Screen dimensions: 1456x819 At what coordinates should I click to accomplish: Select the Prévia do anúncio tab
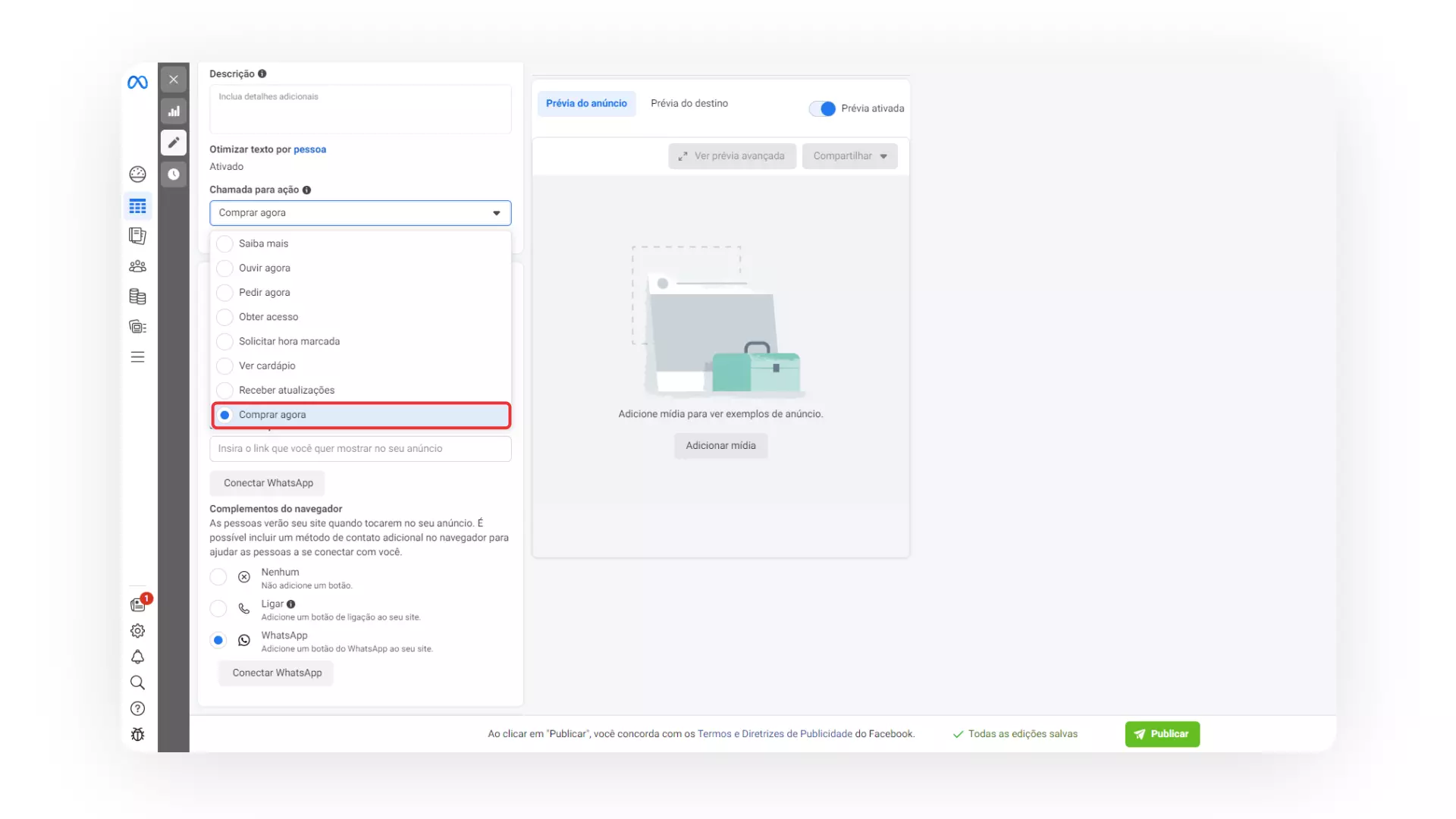point(585,103)
